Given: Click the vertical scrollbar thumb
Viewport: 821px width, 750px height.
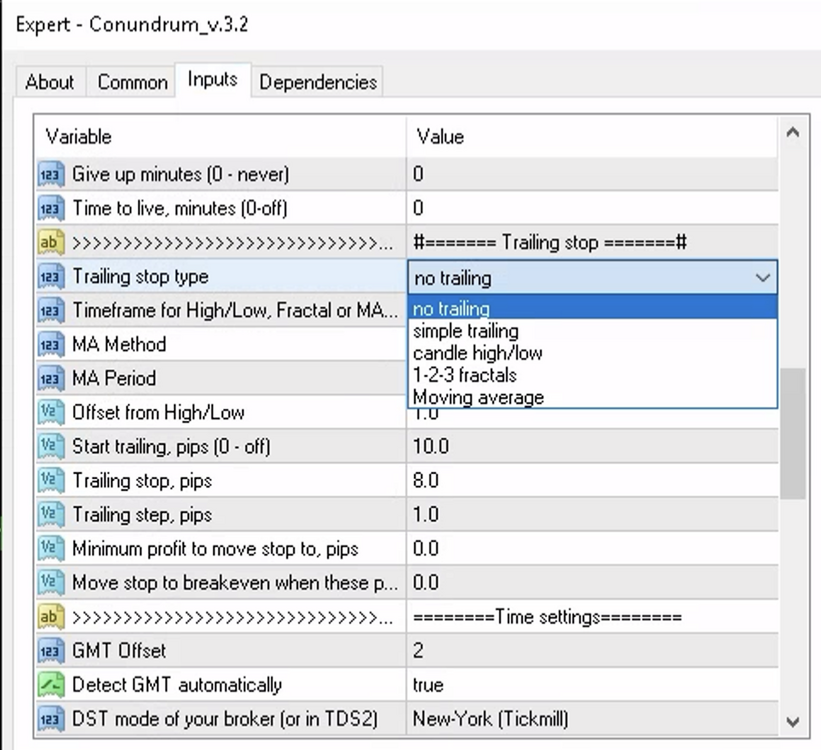Looking at the screenshot, I should click(x=793, y=434).
